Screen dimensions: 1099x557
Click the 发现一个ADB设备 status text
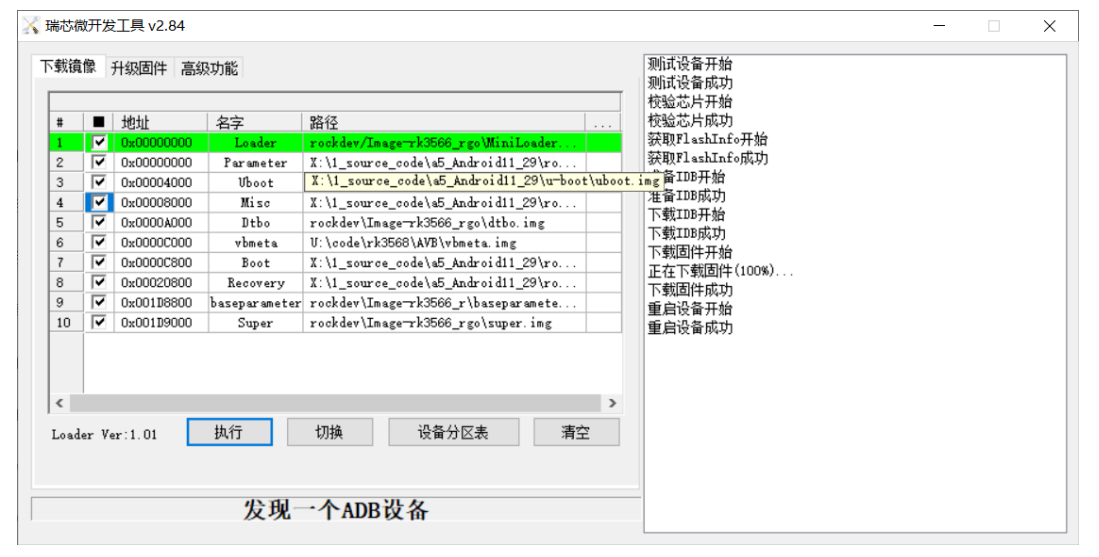pos(336,509)
